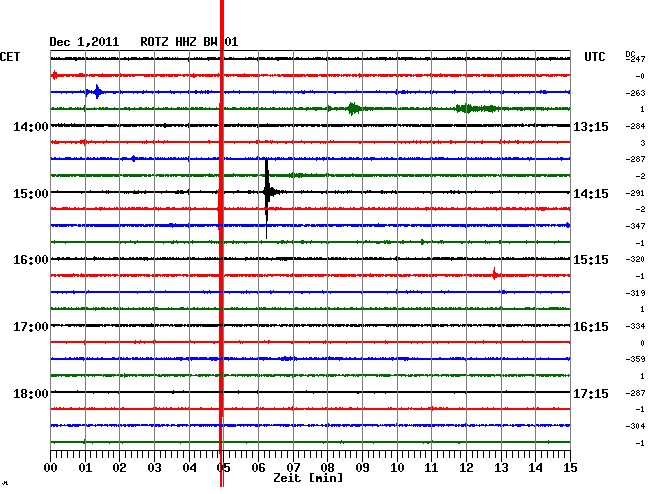Screen dimensions: 650x494
Task: Click the "14:15" UTC time label
Action: click(x=591, y=194)
